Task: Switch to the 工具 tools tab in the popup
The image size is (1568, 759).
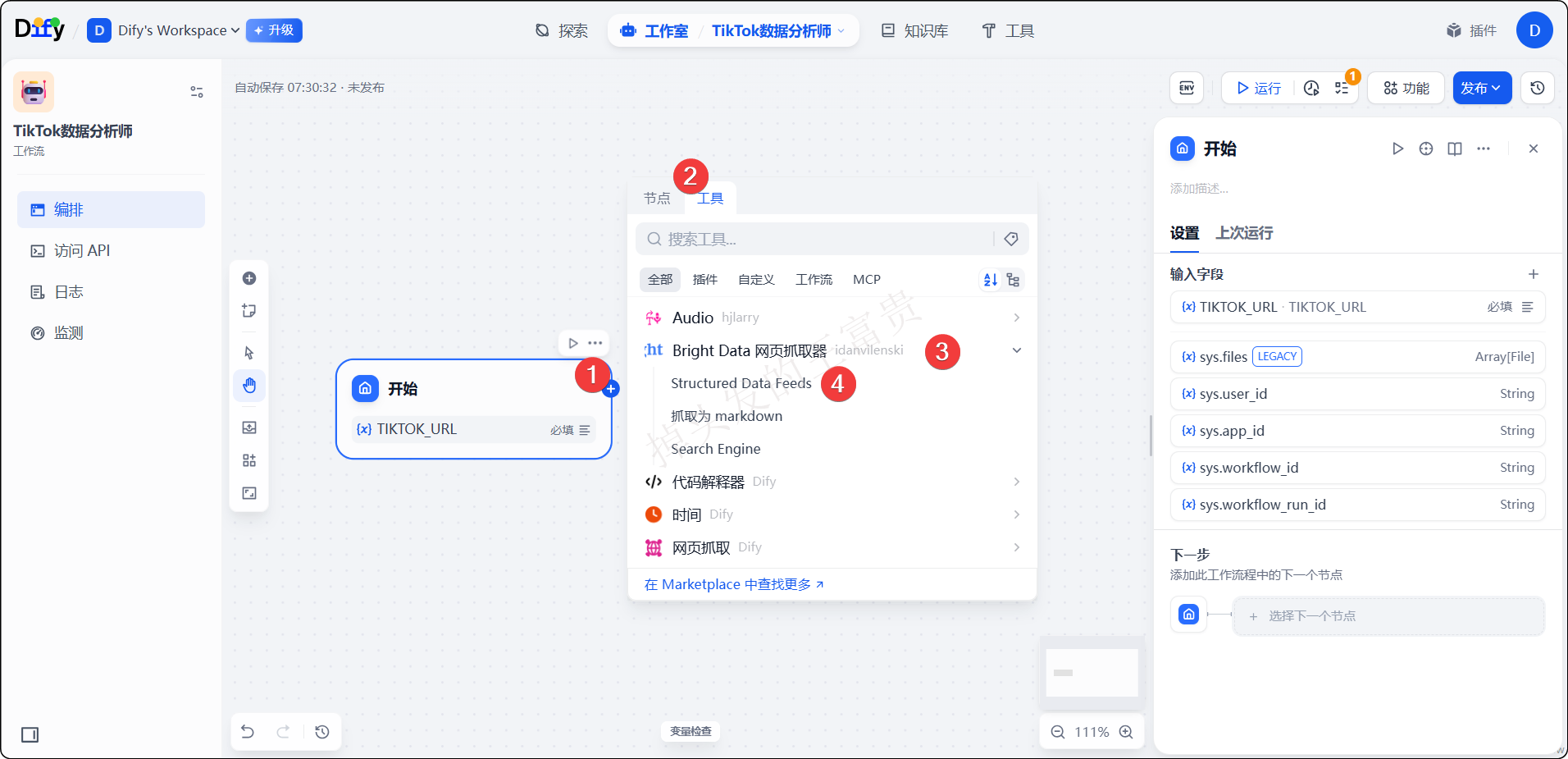Action: 710,199
